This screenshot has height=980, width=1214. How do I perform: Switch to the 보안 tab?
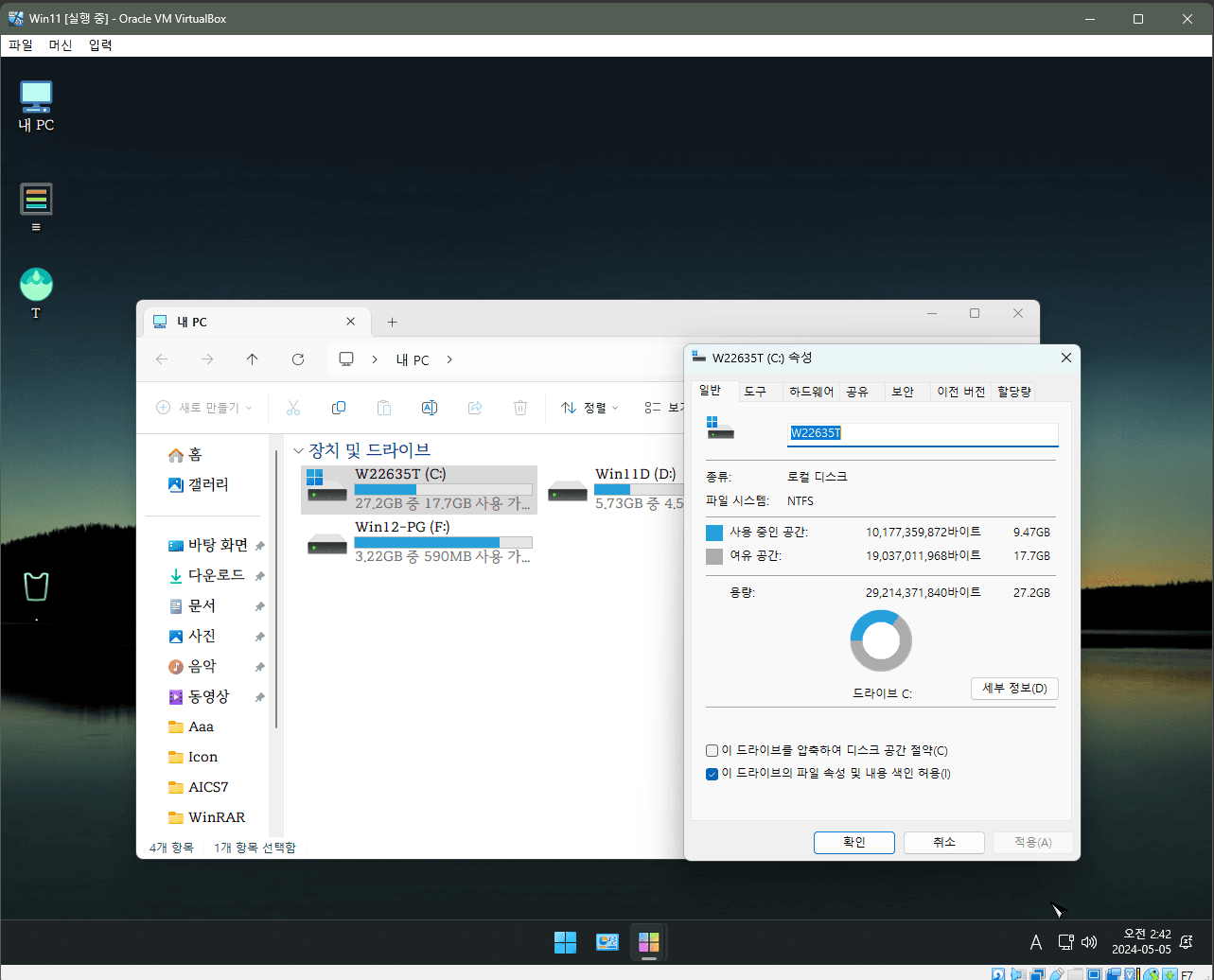coord(904,392)
